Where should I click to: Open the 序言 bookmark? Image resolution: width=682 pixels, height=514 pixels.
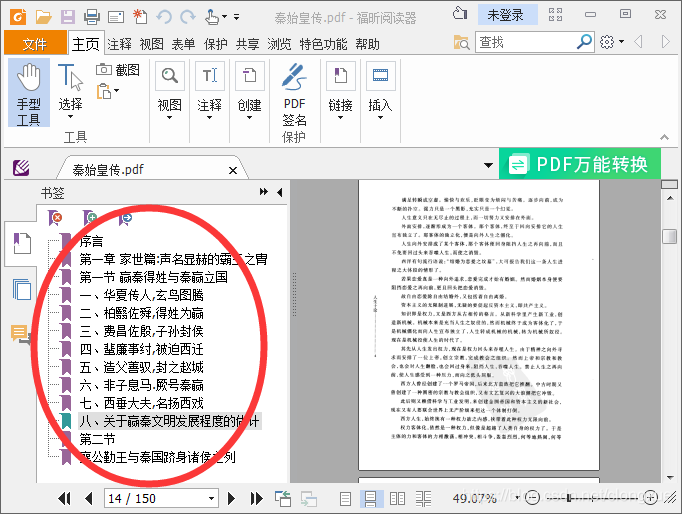[91, 241]
